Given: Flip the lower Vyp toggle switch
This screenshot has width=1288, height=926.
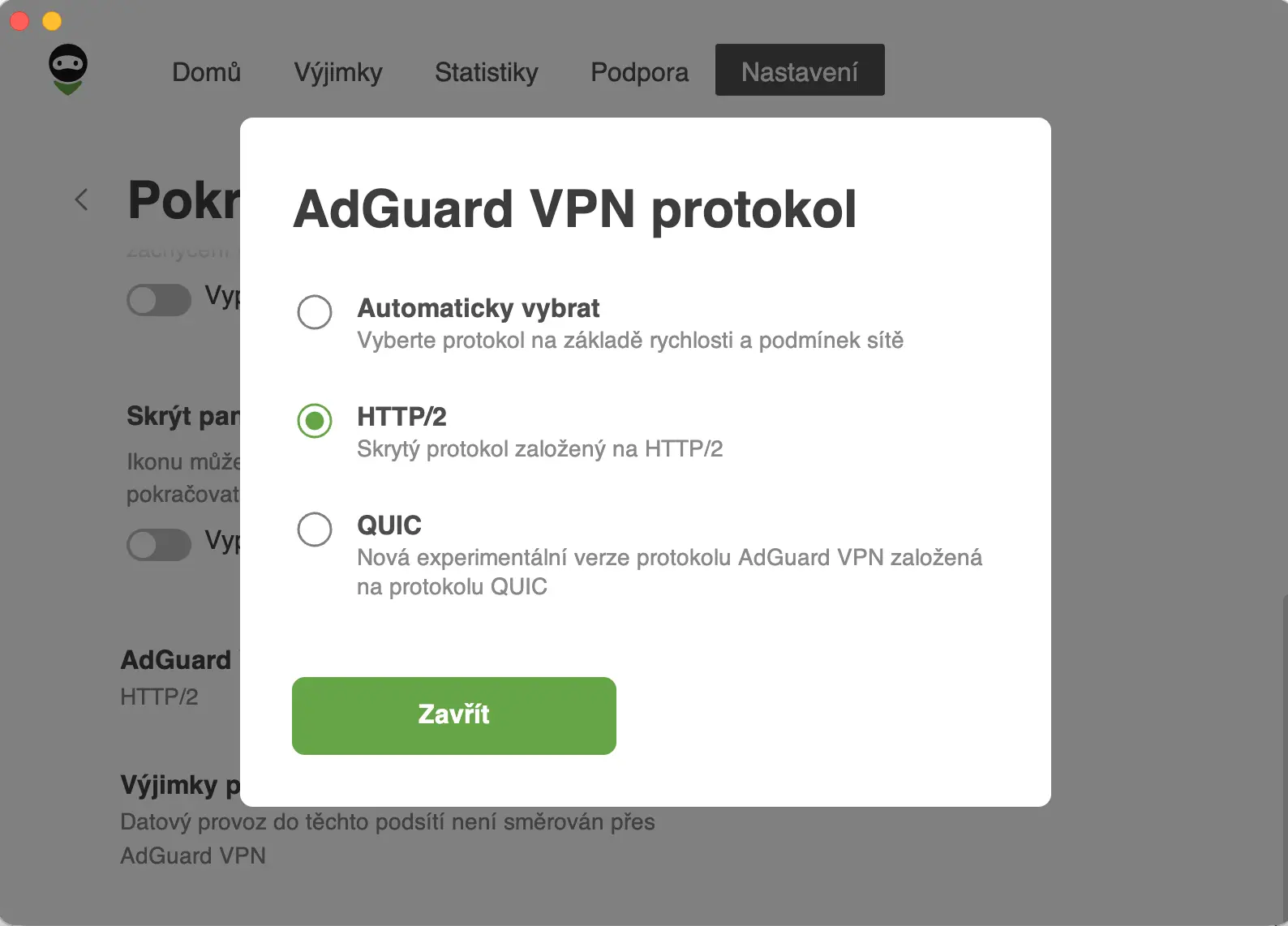Looking at the screenshot, I should tap(159, 545).
